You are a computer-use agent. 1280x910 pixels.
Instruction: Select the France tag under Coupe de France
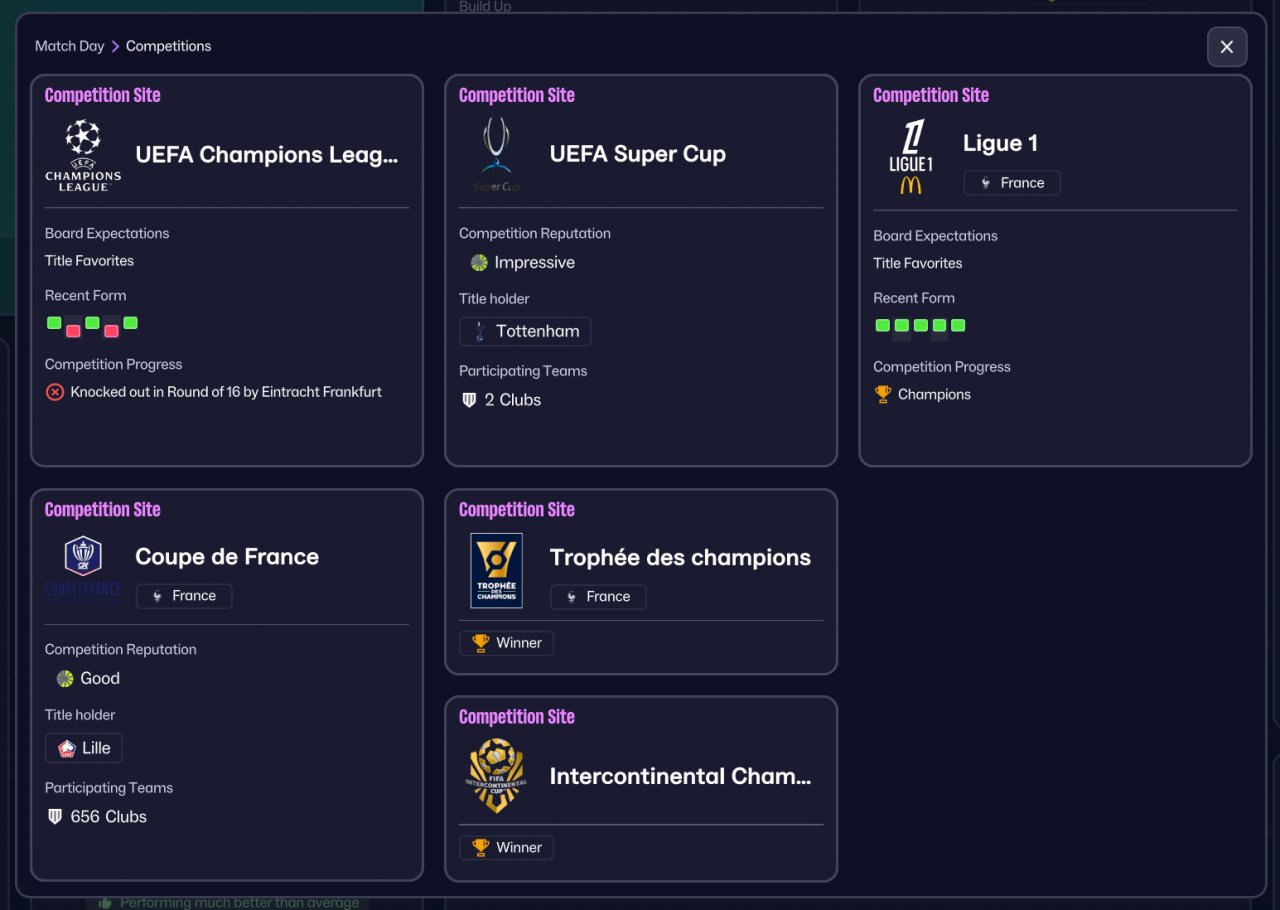tap(184, 596)
